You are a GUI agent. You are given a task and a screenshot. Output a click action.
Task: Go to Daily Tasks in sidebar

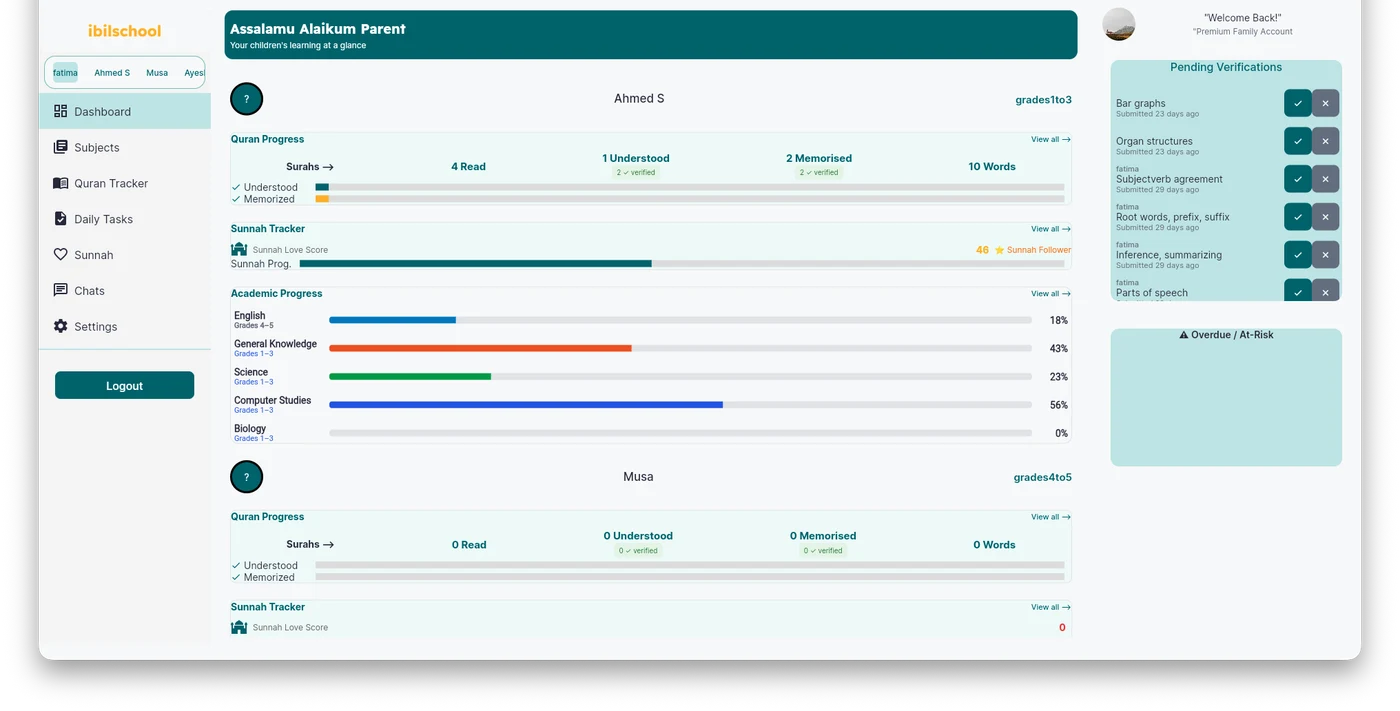(x=125, y=219)
